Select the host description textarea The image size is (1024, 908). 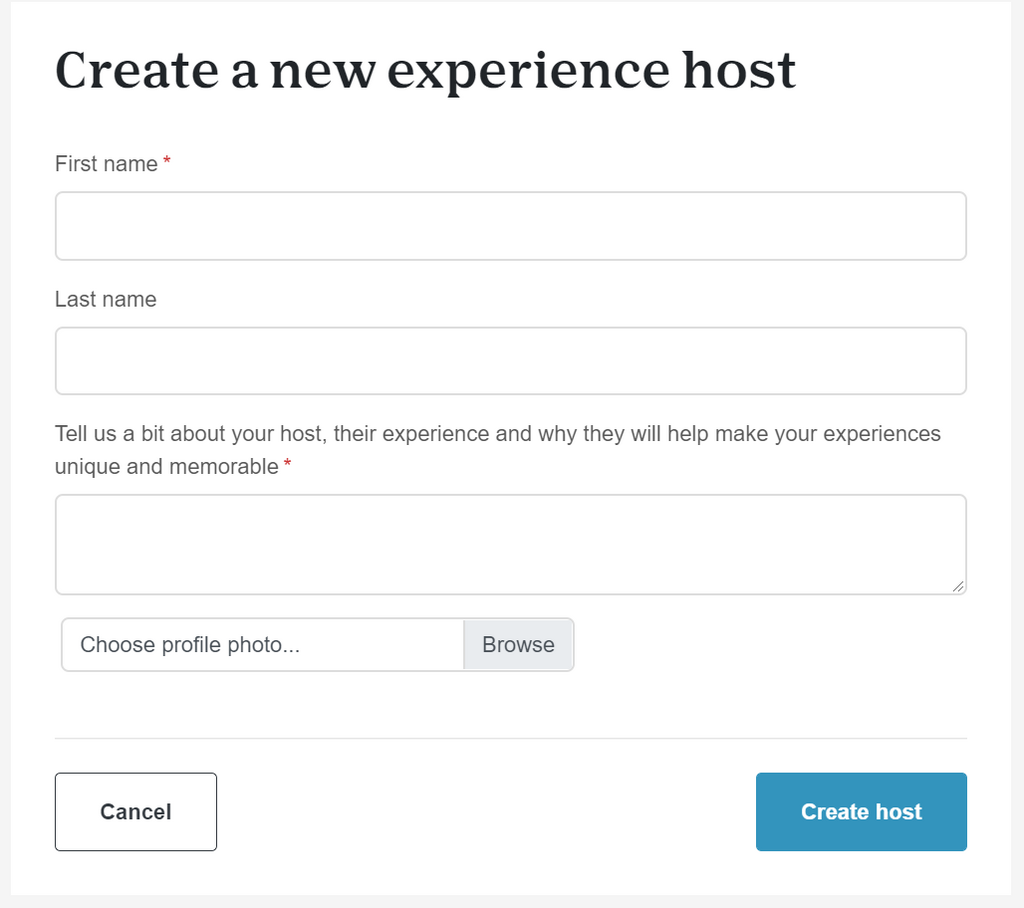(x=511, y=545)
